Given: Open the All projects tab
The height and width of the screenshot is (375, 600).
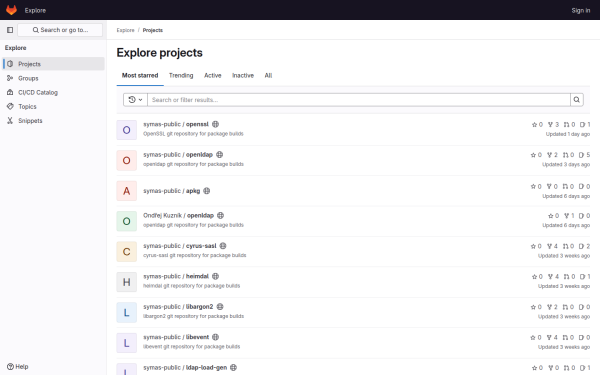Looking at the screenshot, I should pyautogui.click(x=268, y=76).
